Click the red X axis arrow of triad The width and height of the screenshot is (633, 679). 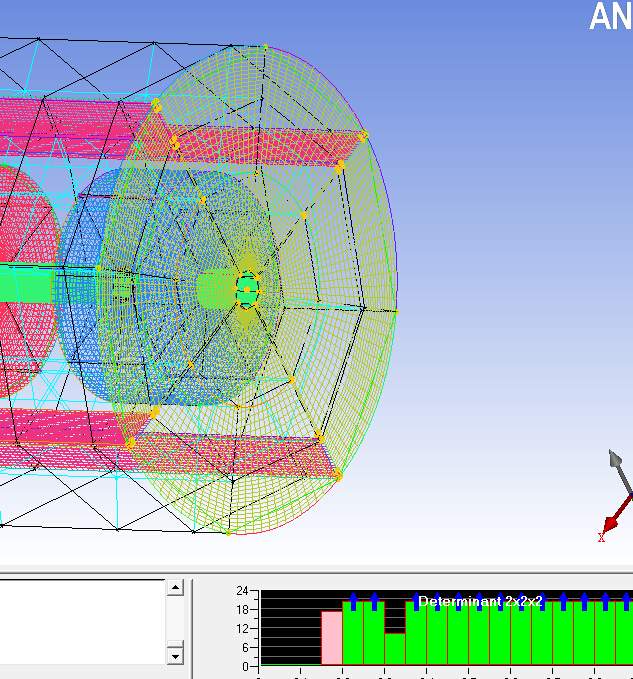tap(616, 516)
